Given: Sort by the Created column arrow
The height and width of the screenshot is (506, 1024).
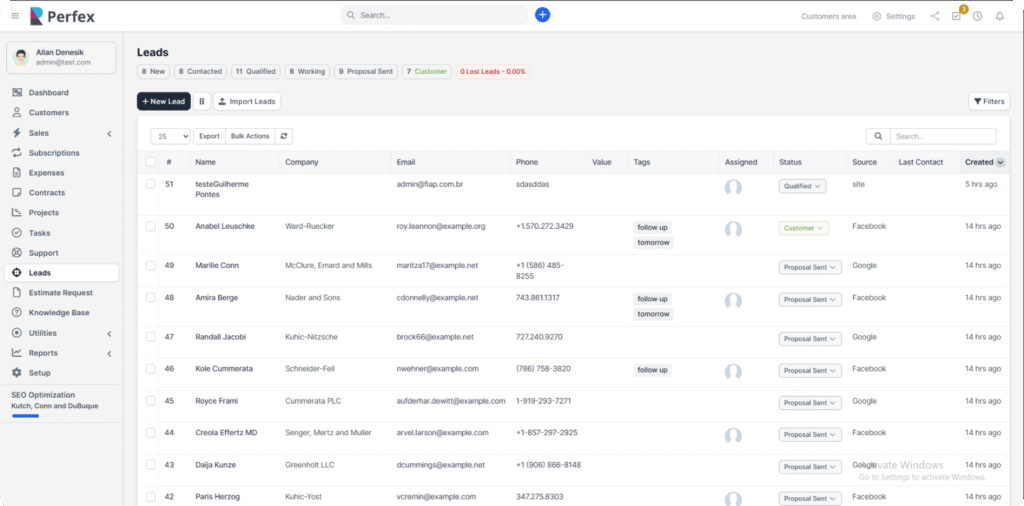Looking at the screenshot, I should coord(1000,162).
